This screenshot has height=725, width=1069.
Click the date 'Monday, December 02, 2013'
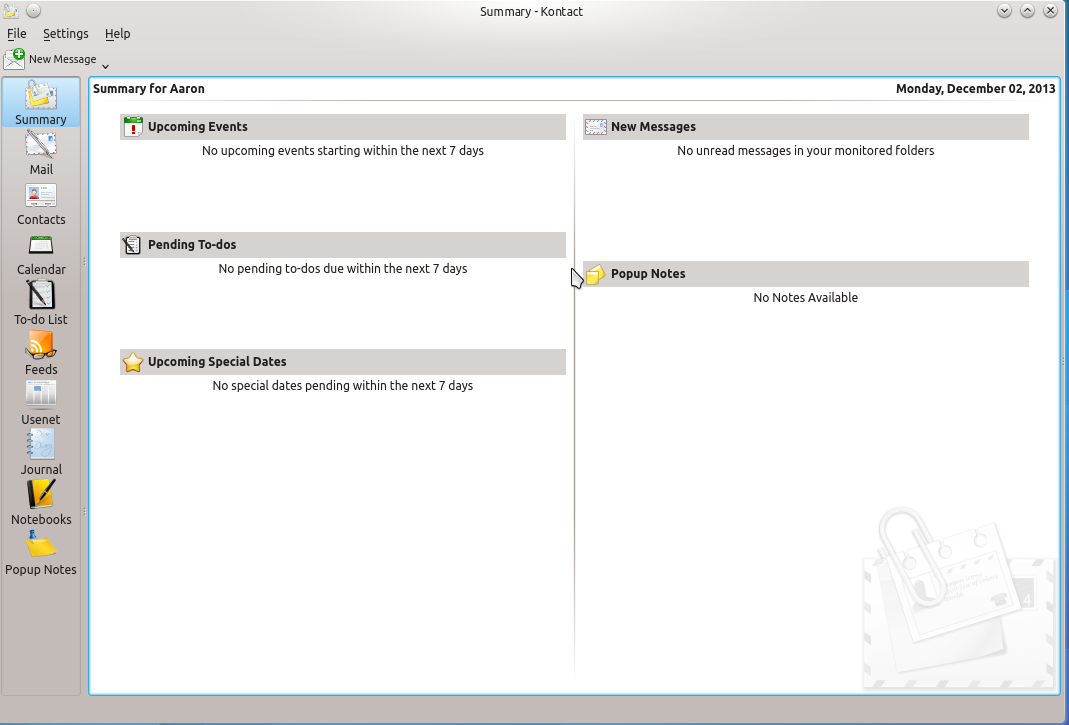(976, 89)
